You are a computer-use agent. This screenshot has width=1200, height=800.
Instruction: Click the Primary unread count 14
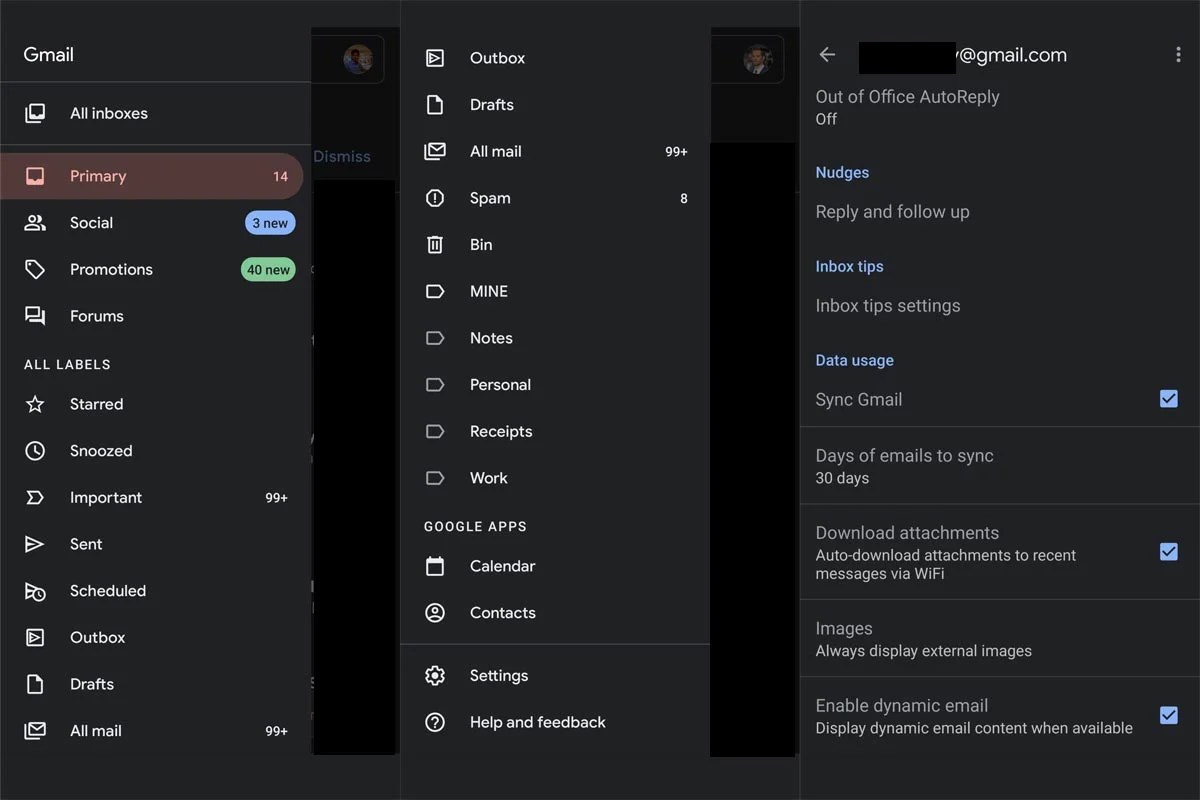pos(280,176)
